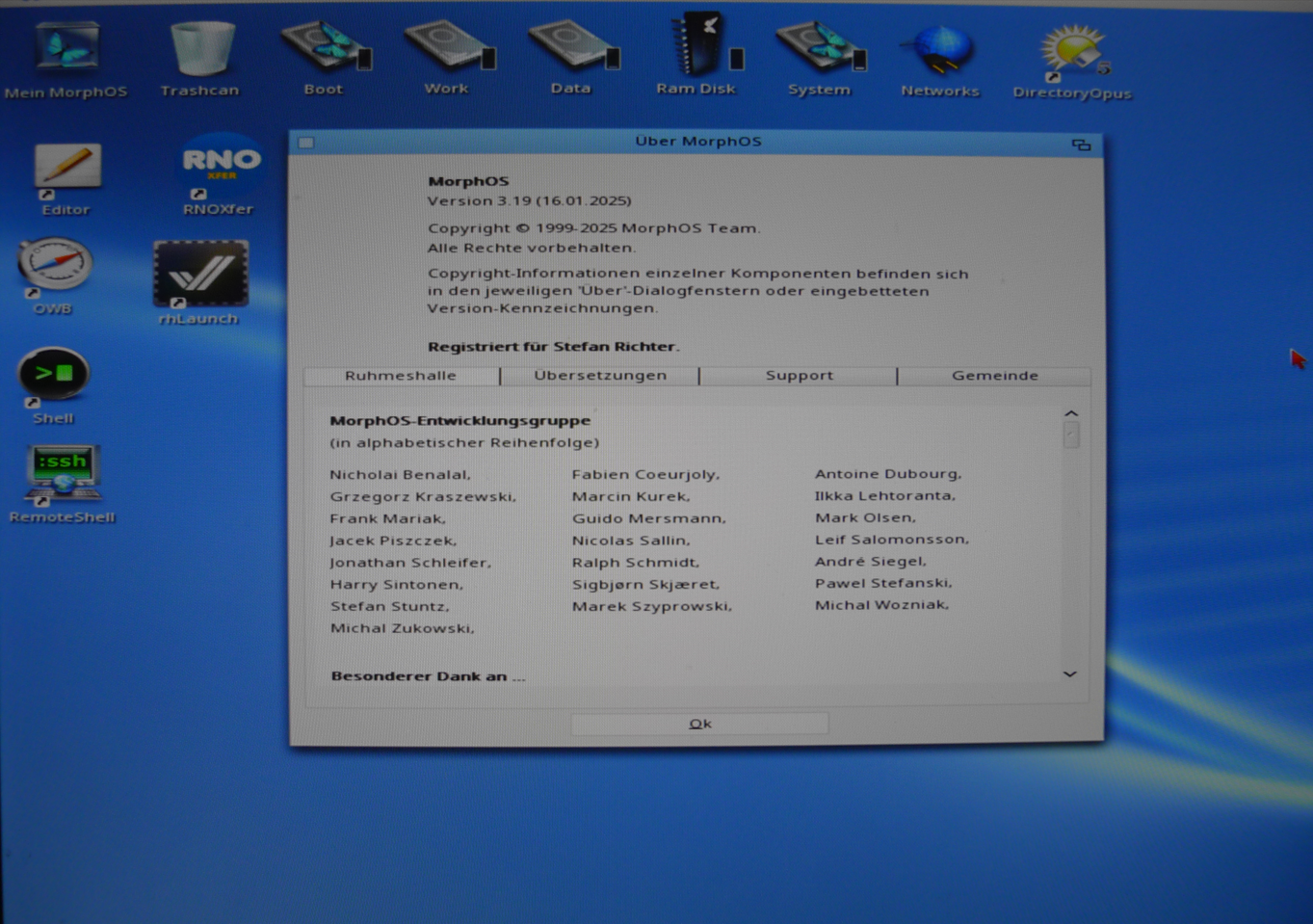Screen dimensions: 1313x924
Task: Launch the Editor pencil icon
Action: 66,168
